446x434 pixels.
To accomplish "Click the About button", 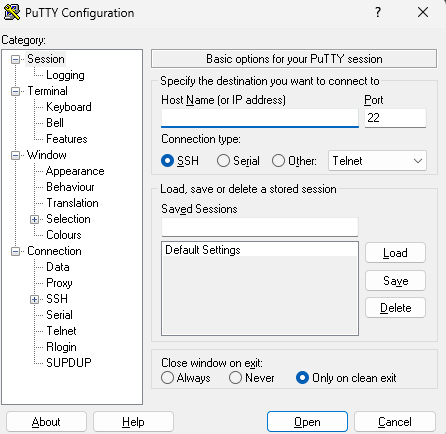I will (x=46, y=422).
